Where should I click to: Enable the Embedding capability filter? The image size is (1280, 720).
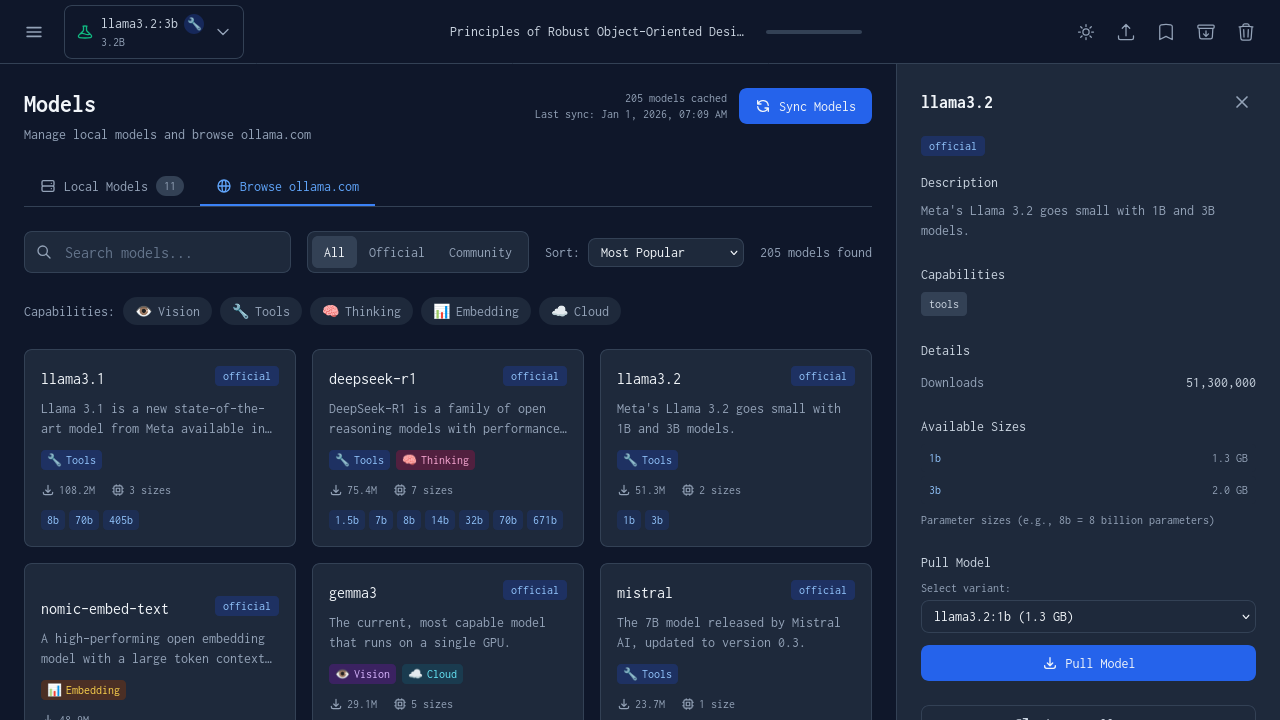click(476, 311)
